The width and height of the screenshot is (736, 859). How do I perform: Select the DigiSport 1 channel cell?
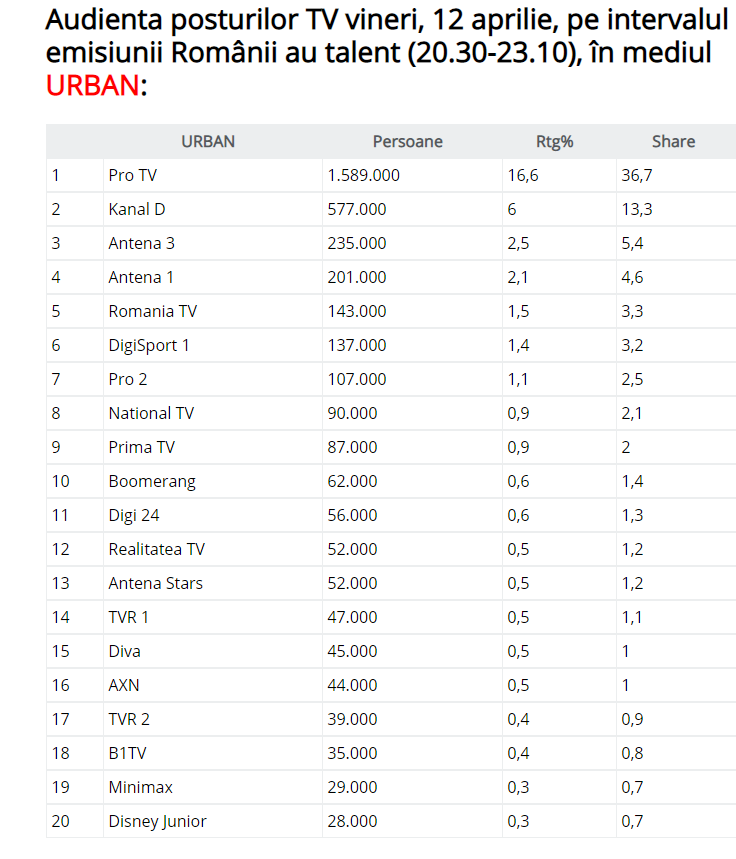click(x=149, y=345)
